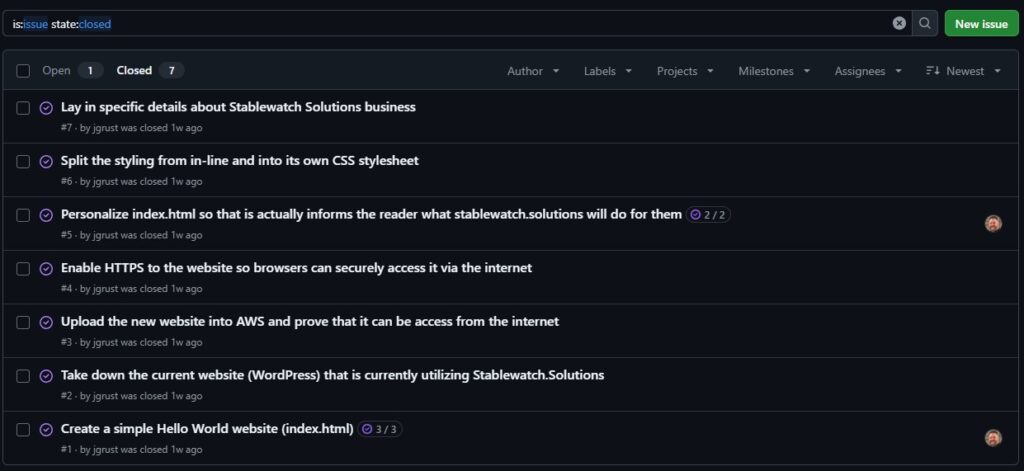Open the Author filter dropdown
1024x471 pixels.
click(x=533, y=71)
